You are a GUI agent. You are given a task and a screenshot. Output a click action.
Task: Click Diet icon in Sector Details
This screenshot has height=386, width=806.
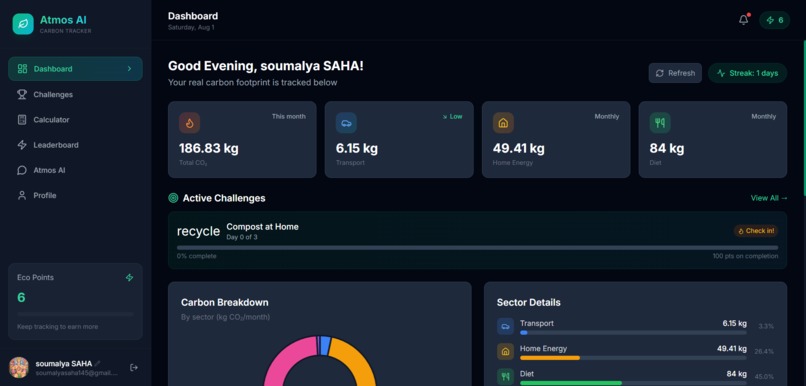coord(505,377)
